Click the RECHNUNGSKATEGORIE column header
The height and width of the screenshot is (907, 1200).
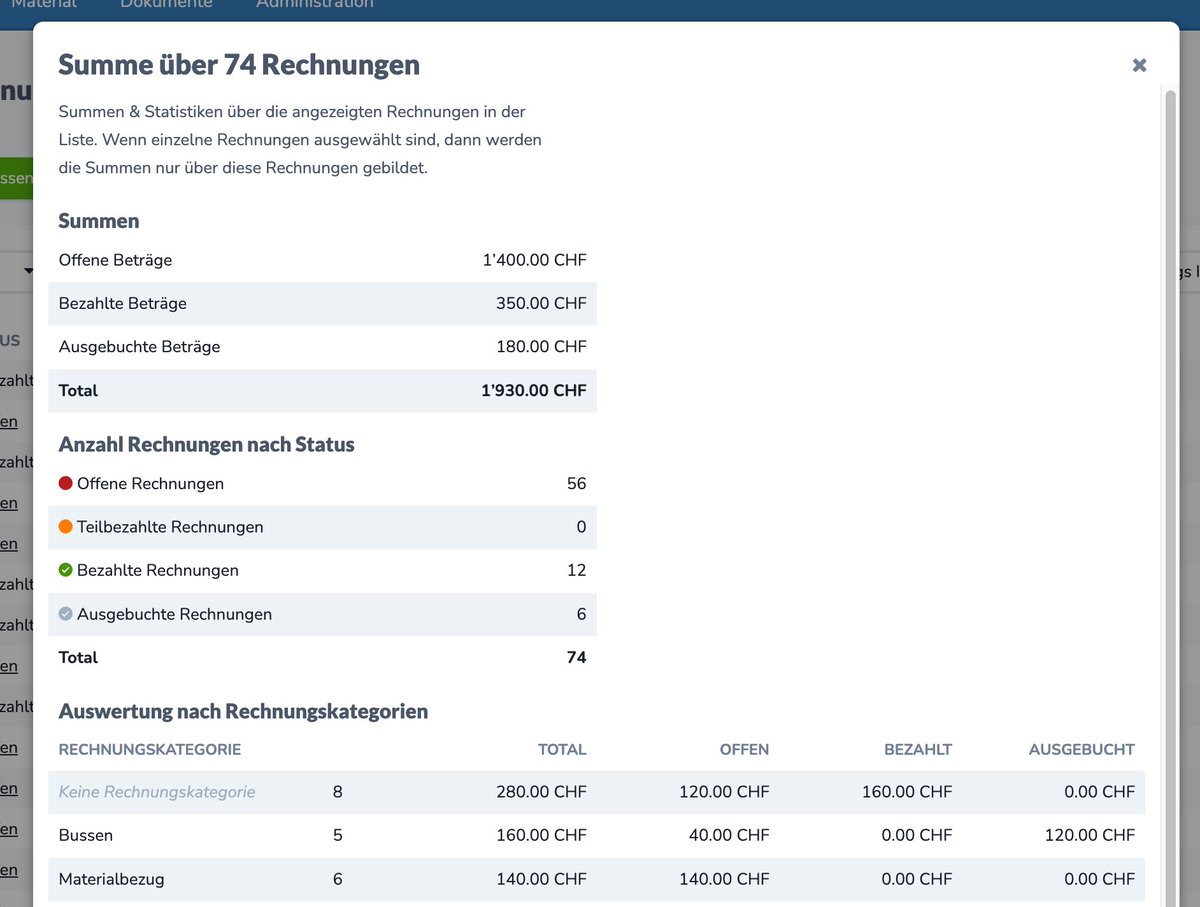150,749
